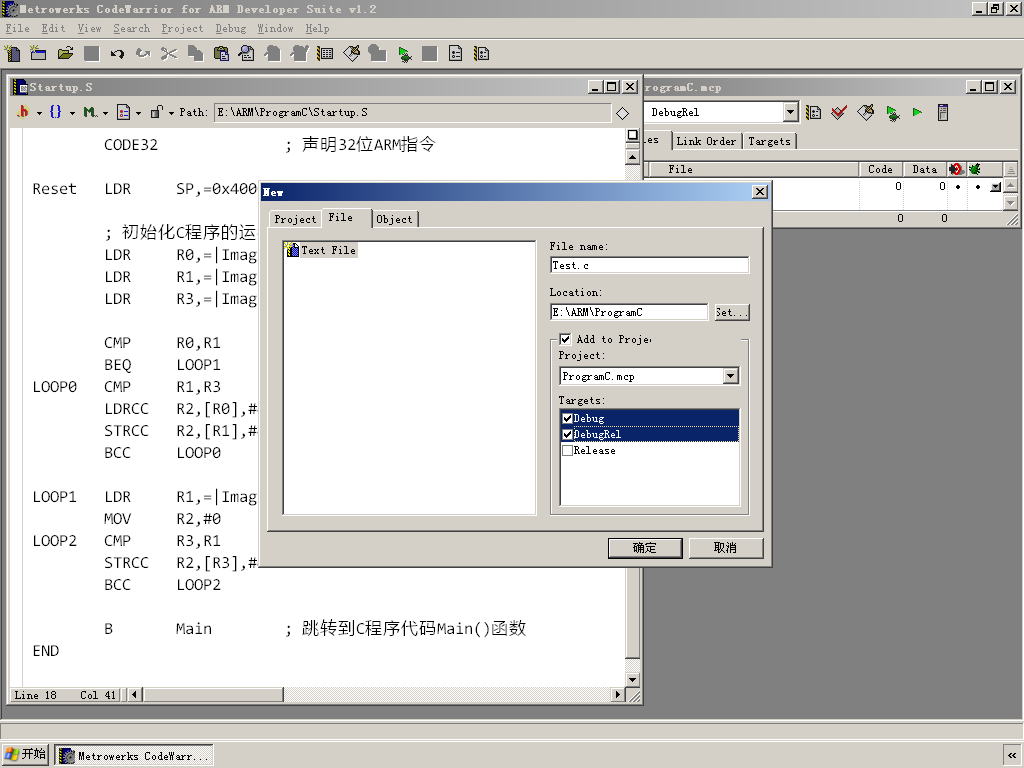The image size is (1024, 768).
Task: Click the Open file folder icon
Action: (x=65, y=54)
